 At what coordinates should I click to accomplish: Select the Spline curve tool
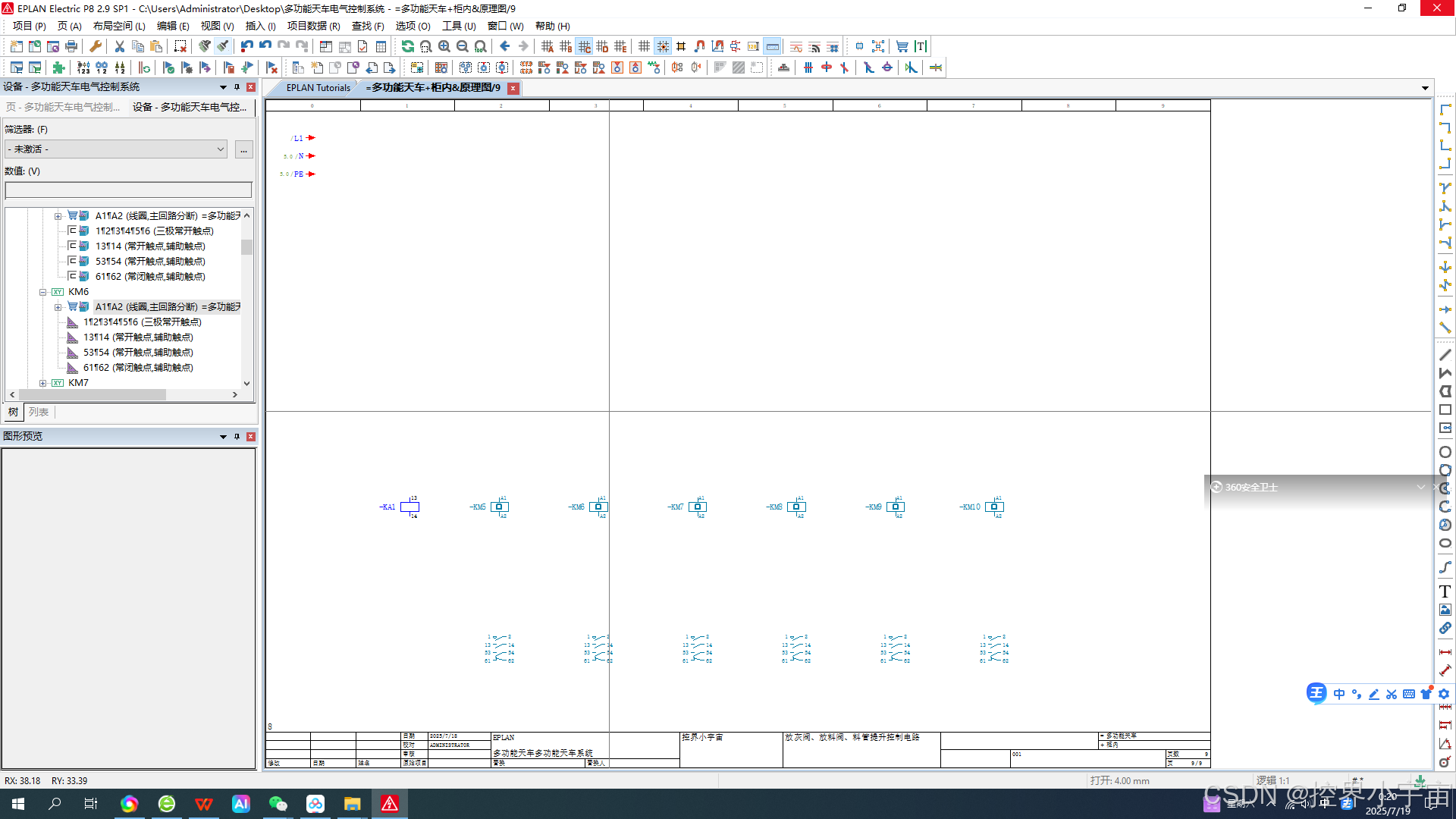[x=1445, y=567]
